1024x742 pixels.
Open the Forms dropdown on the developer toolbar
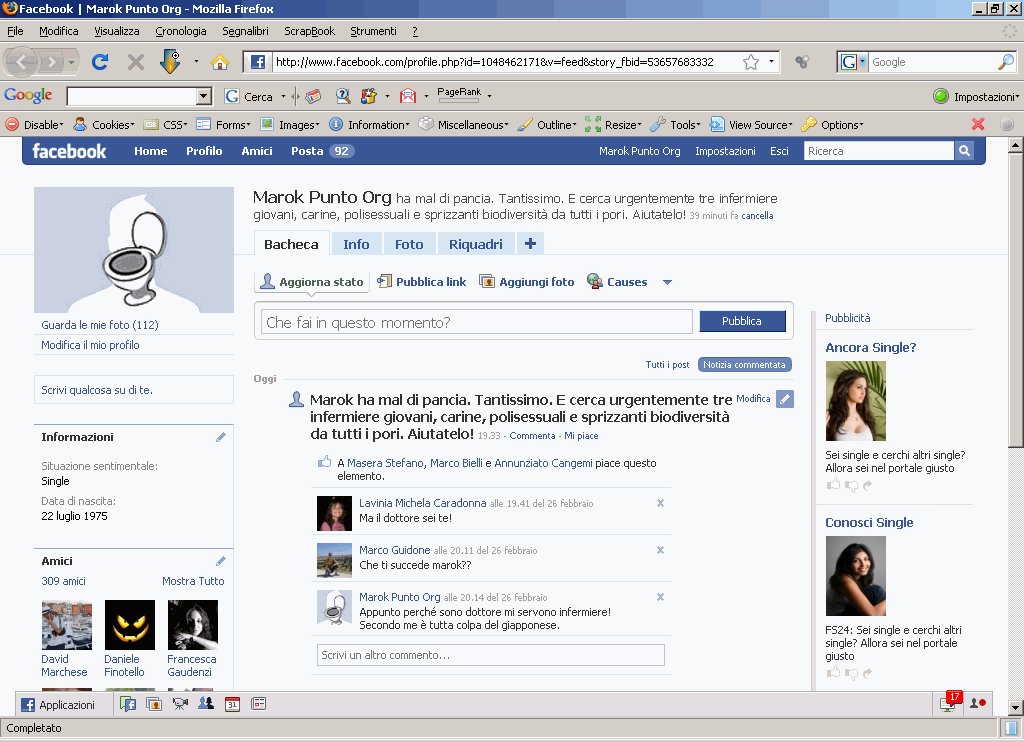point(224,125)
